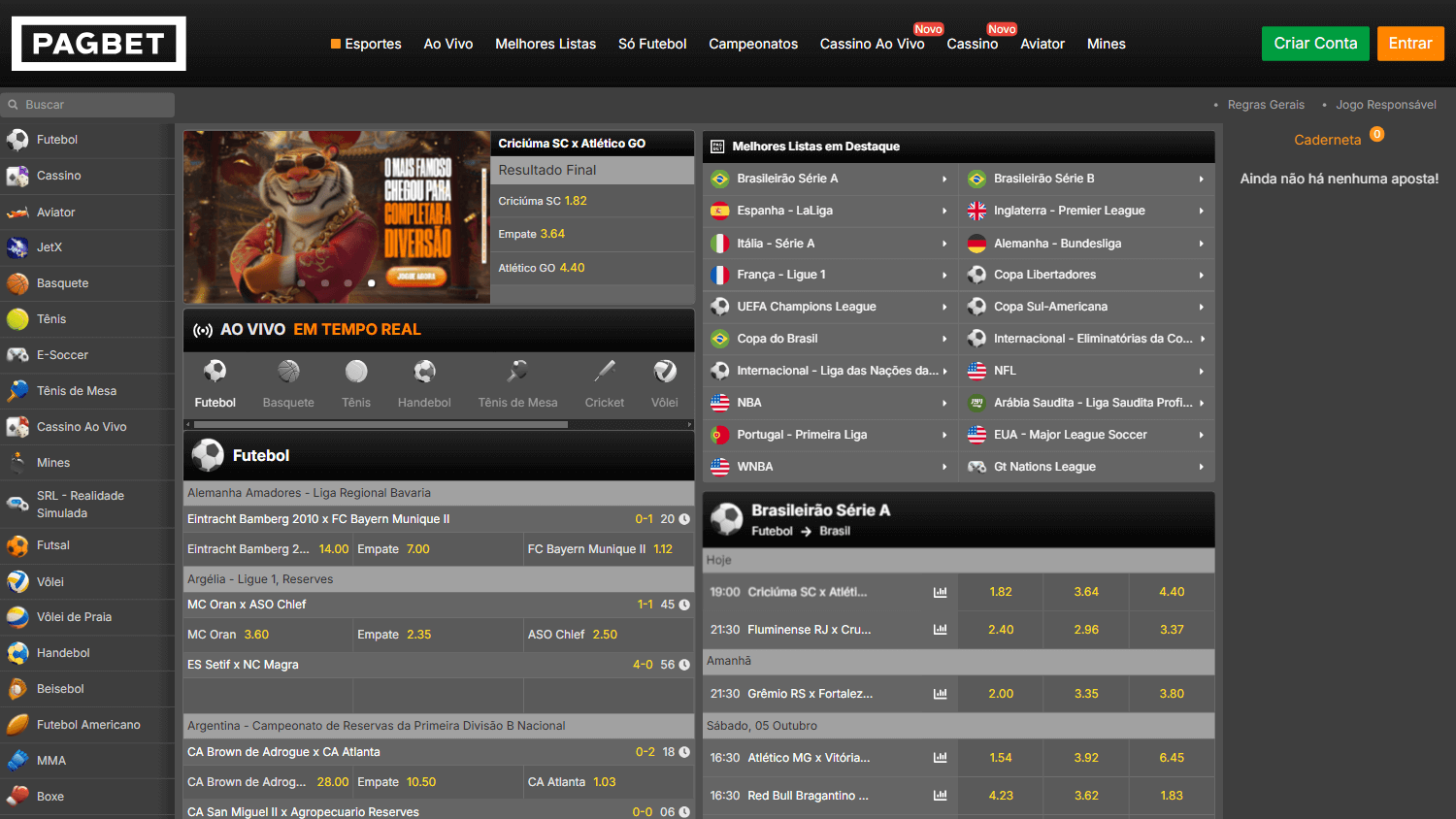The image size is (1456, 819).
Task: Expand Inglaterra - Premier League list
Action: (1087, 211)
